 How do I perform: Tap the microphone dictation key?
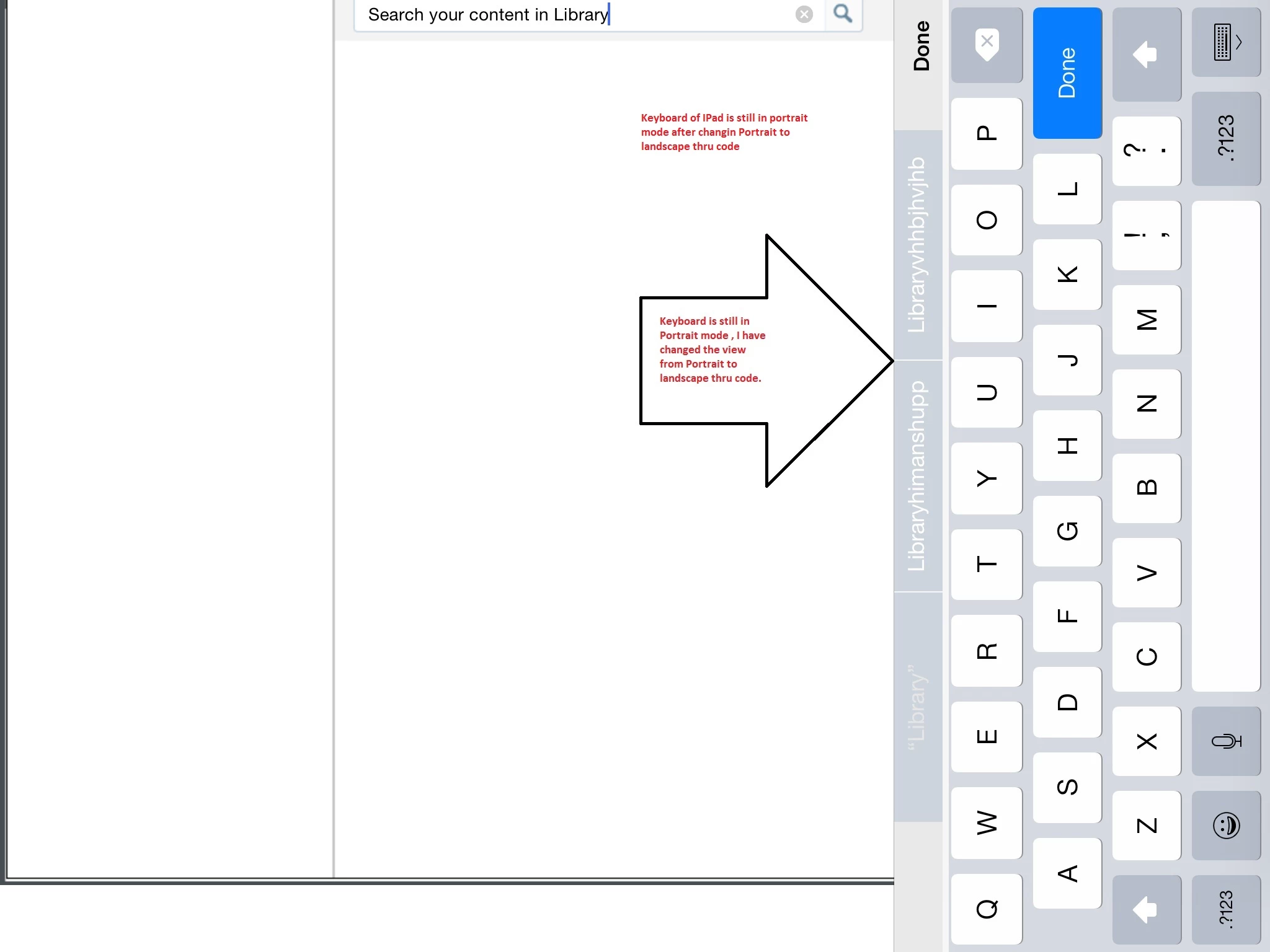pyautogui.click(x=1226, y=741)
